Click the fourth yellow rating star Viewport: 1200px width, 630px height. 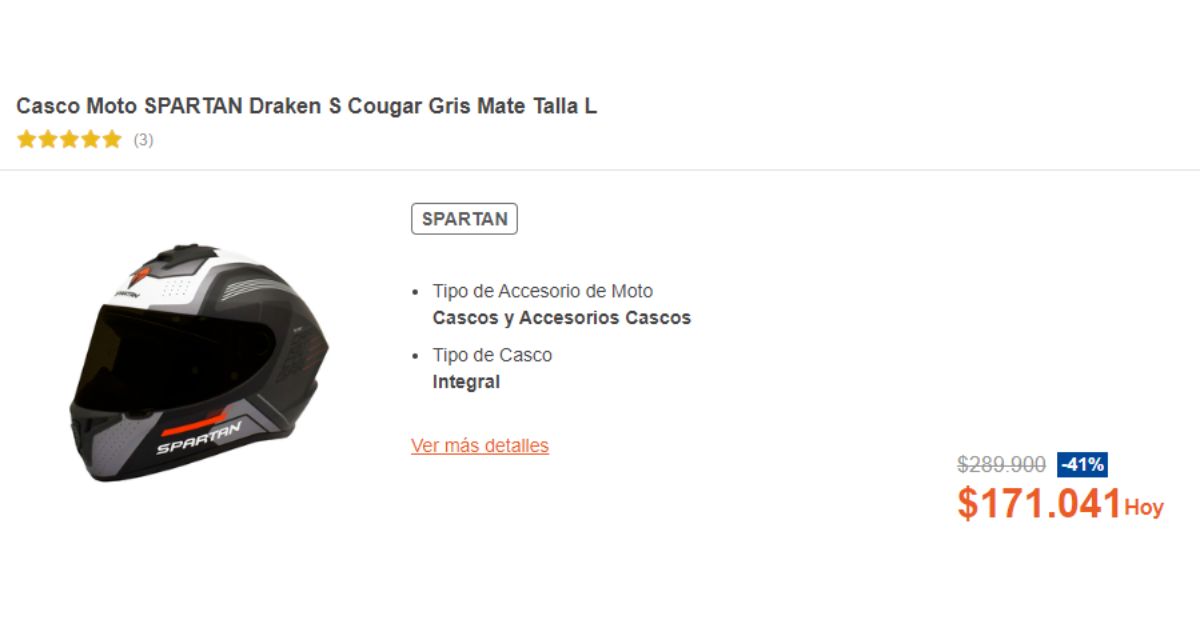tap(90, 140)
